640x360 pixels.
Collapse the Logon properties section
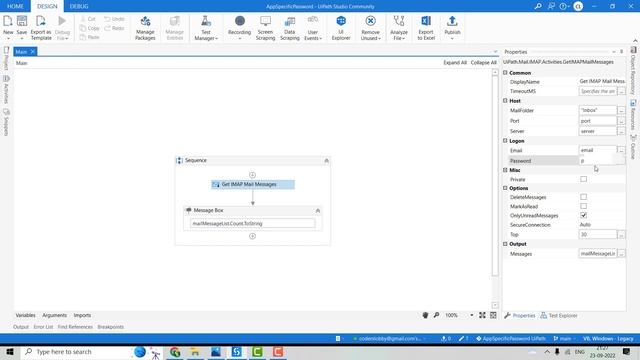pyautogui.click(x=505, y=140)
